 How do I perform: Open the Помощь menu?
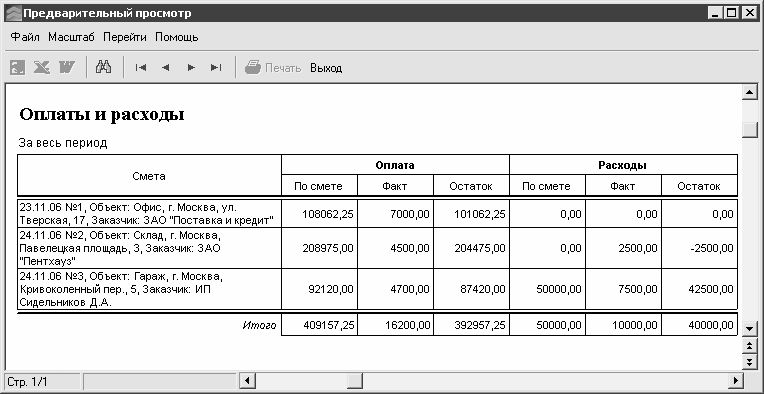[x=176, y=37]
